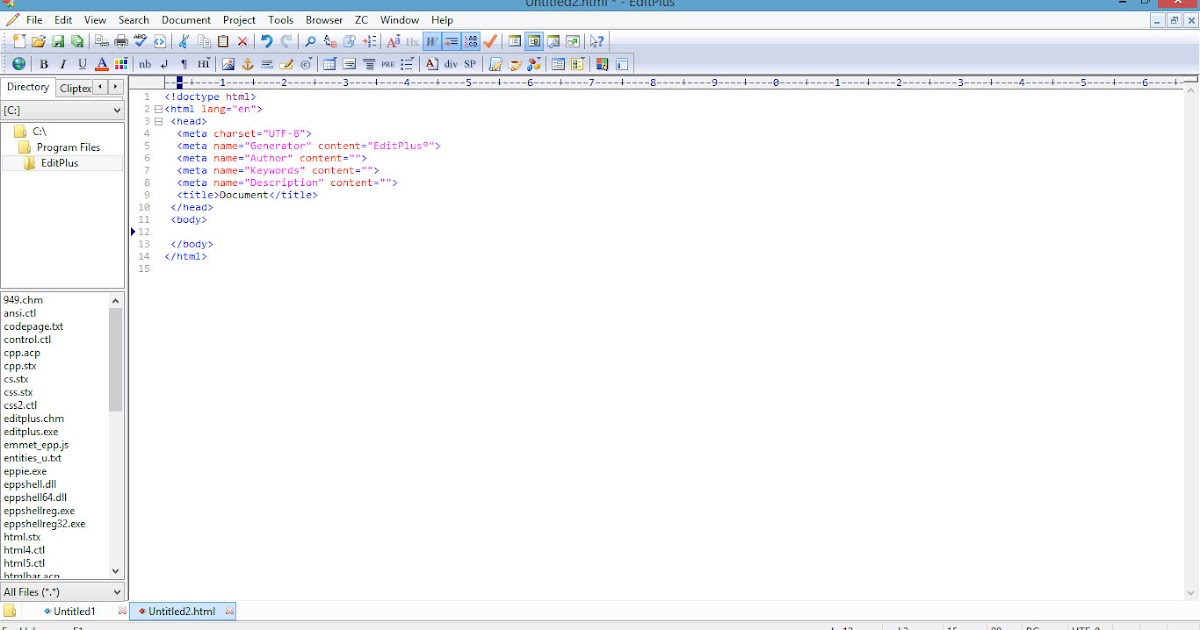Insert div tag from HTML toolbar
Image resolution: width=1200 pixels, height=630 pixels.
451,64
